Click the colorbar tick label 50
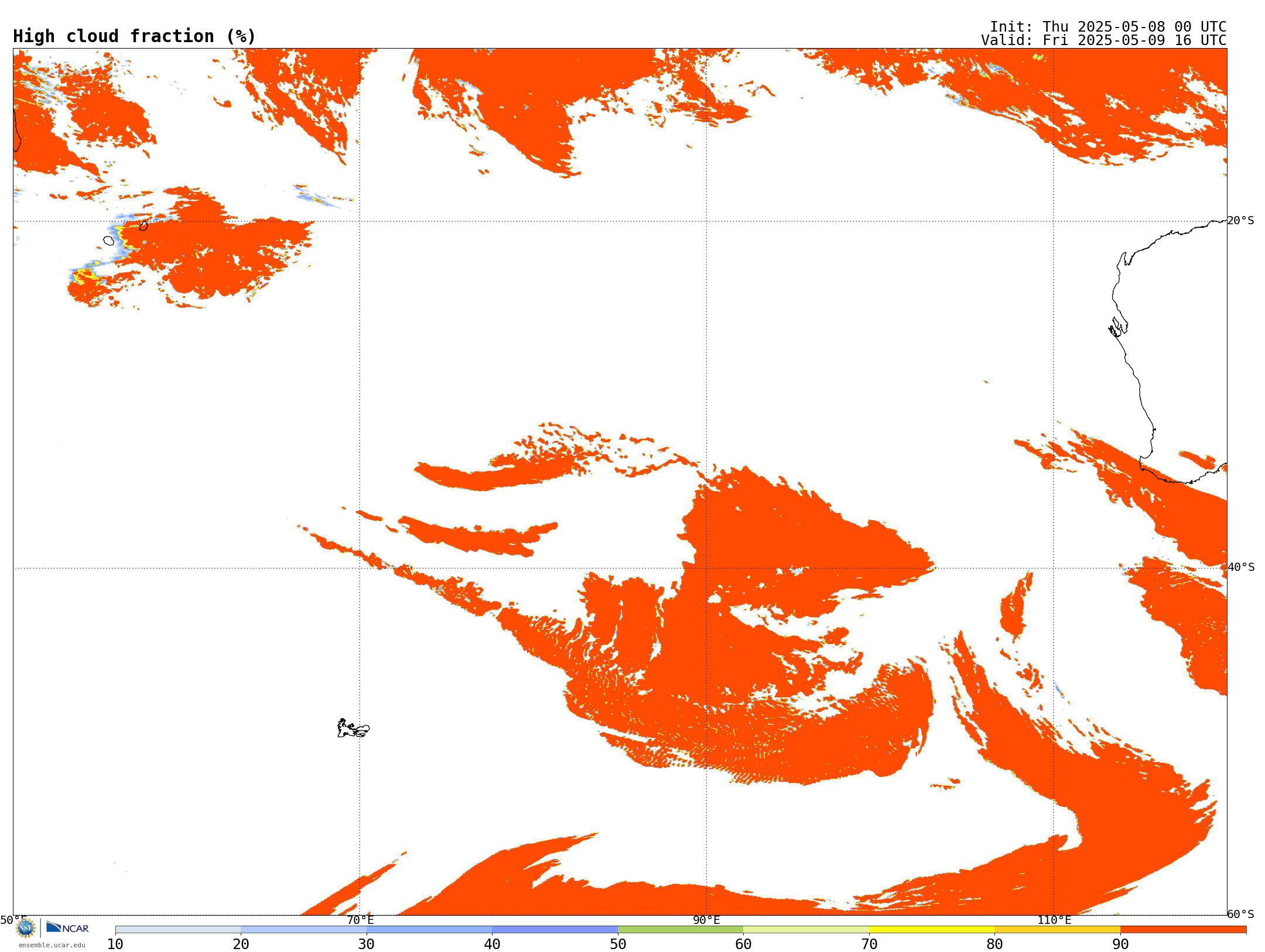The width and height of the screenshot is (1265, 952). point(618,944)
